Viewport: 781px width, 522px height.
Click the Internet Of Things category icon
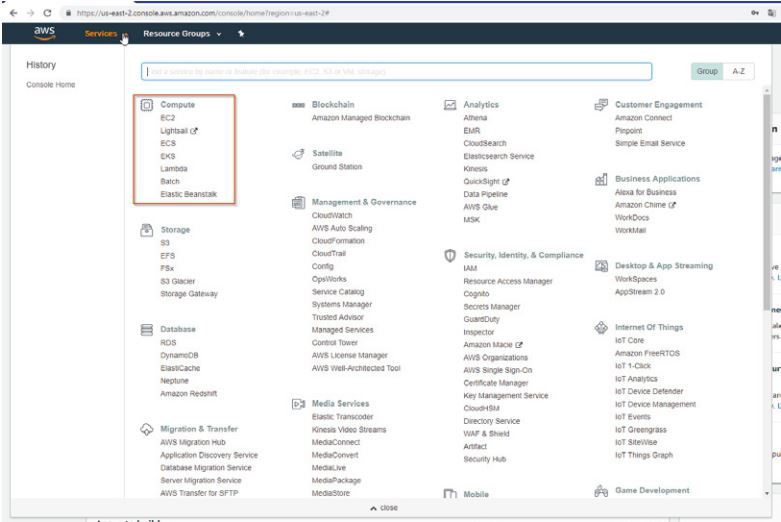[x=601, y=328]
